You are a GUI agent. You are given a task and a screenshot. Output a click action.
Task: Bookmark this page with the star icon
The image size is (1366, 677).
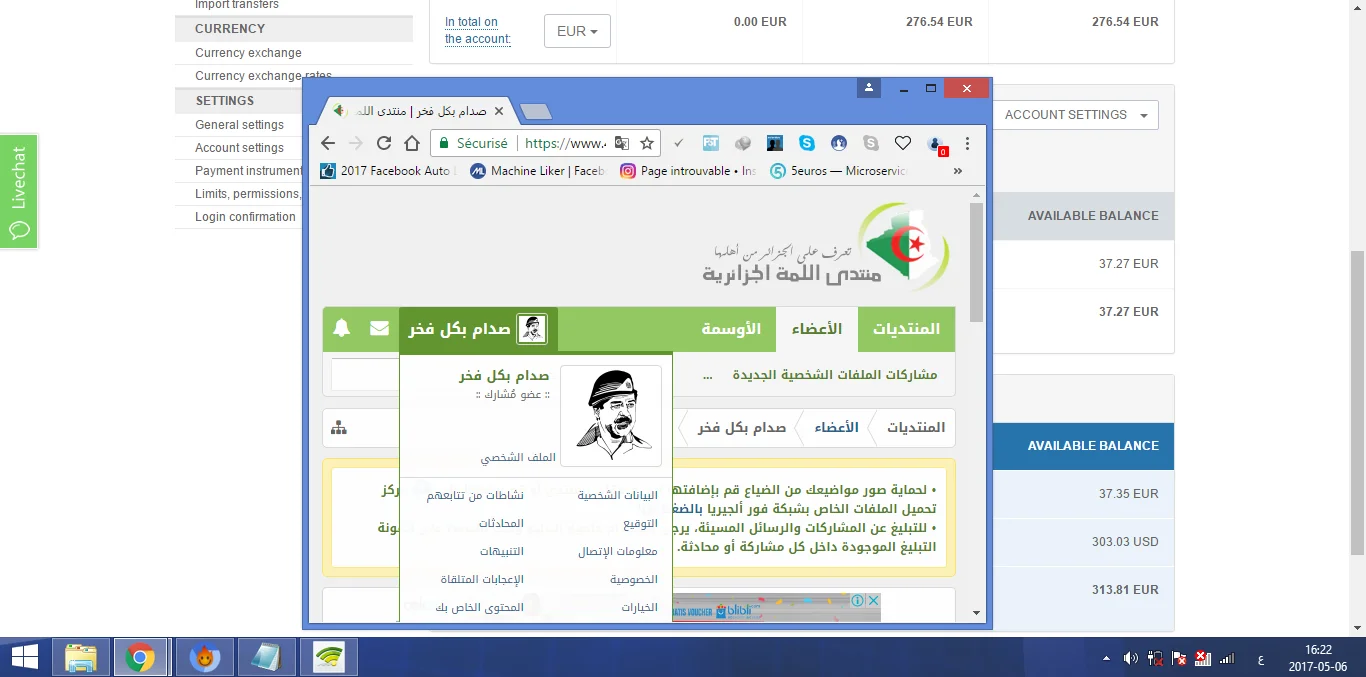tap(647, 144)
